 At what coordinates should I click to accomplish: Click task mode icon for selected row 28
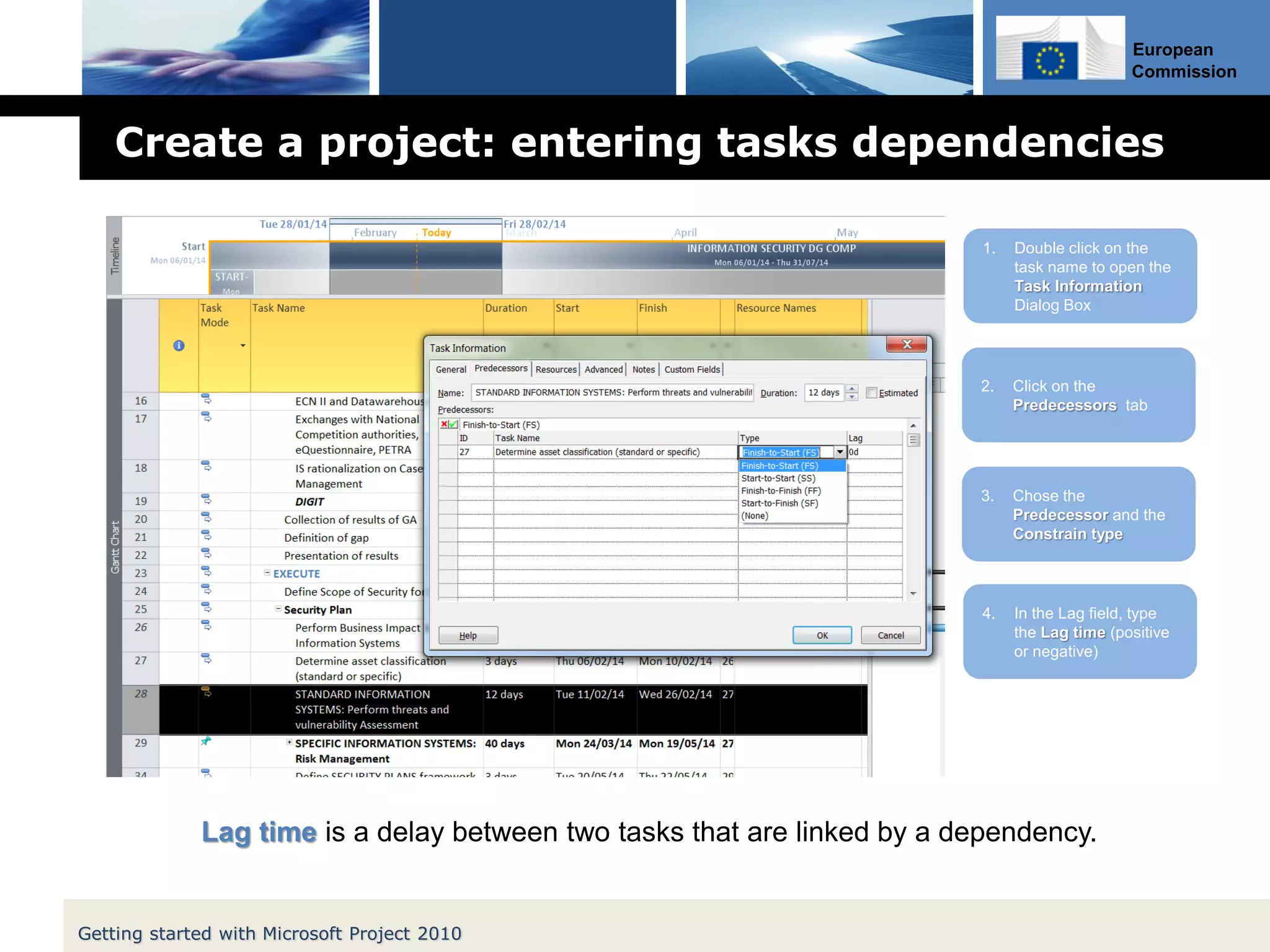tap(206, 692)
